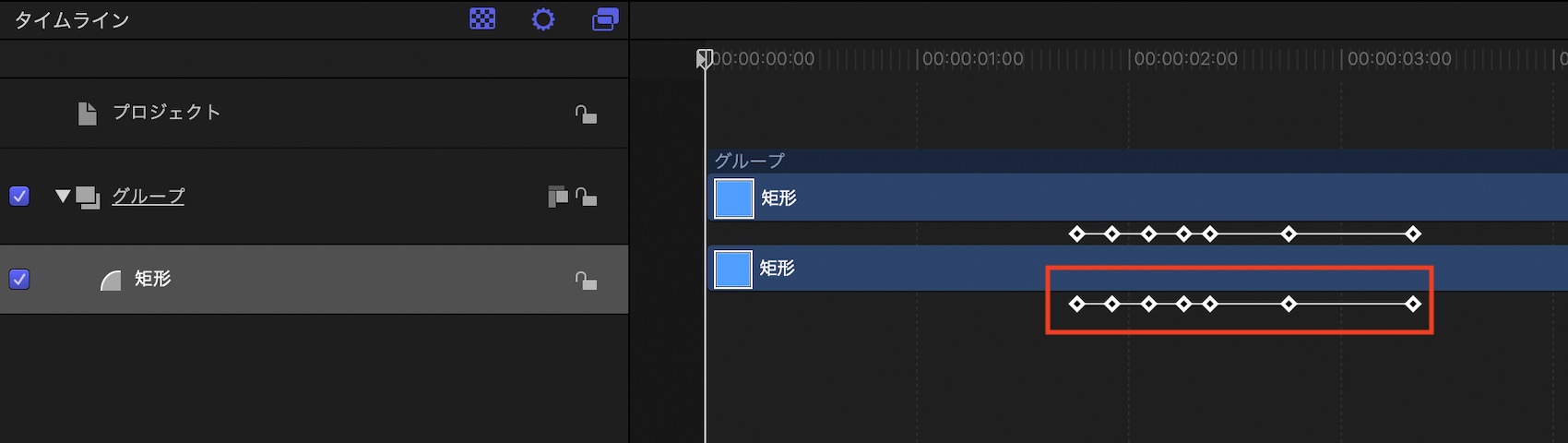Click the shape icon beside 矩形 layer
Image resolution: width=1568 pixels, height=443 pixels.
tap(111, 280)
